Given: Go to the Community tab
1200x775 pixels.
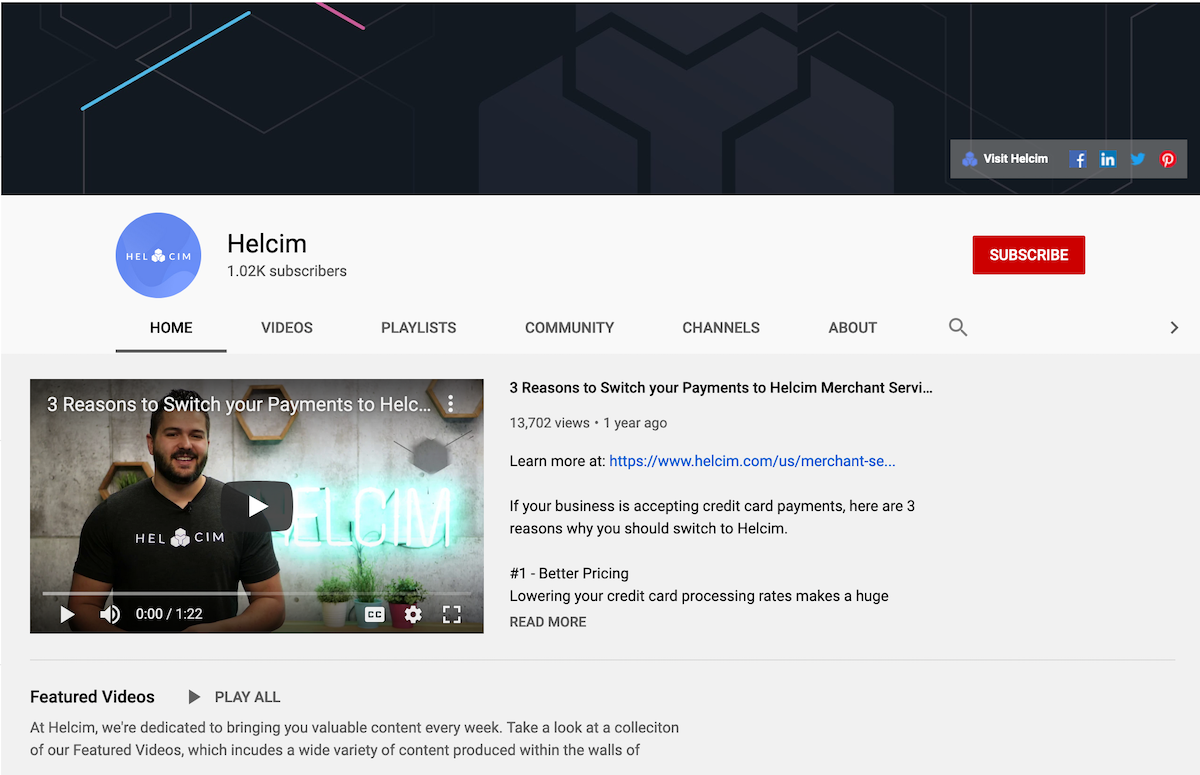Looking at the screenshot, I should [x=570, y=328].
